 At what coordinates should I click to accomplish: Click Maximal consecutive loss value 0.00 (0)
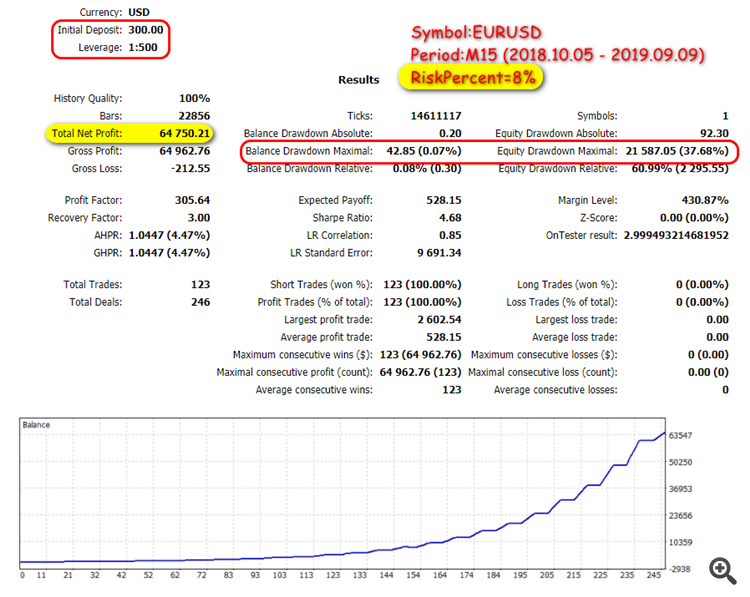point(708,372)
